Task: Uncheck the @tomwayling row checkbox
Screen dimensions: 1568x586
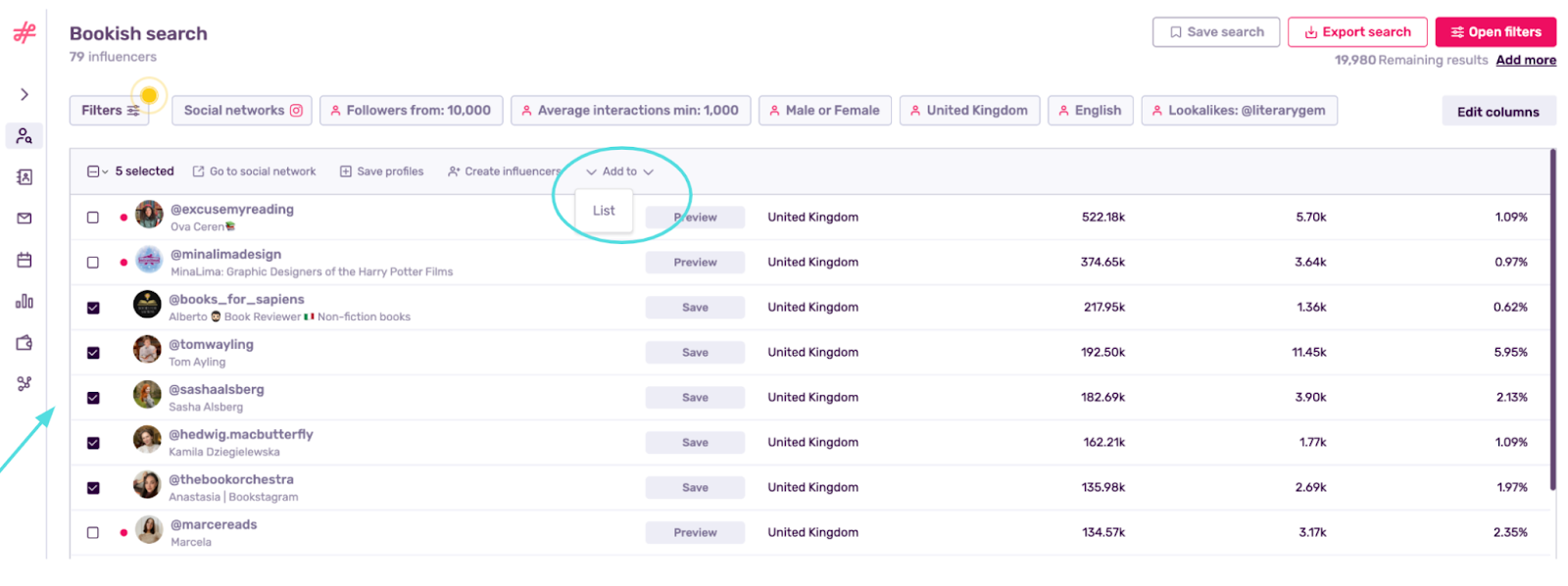Action: [93, 353]
